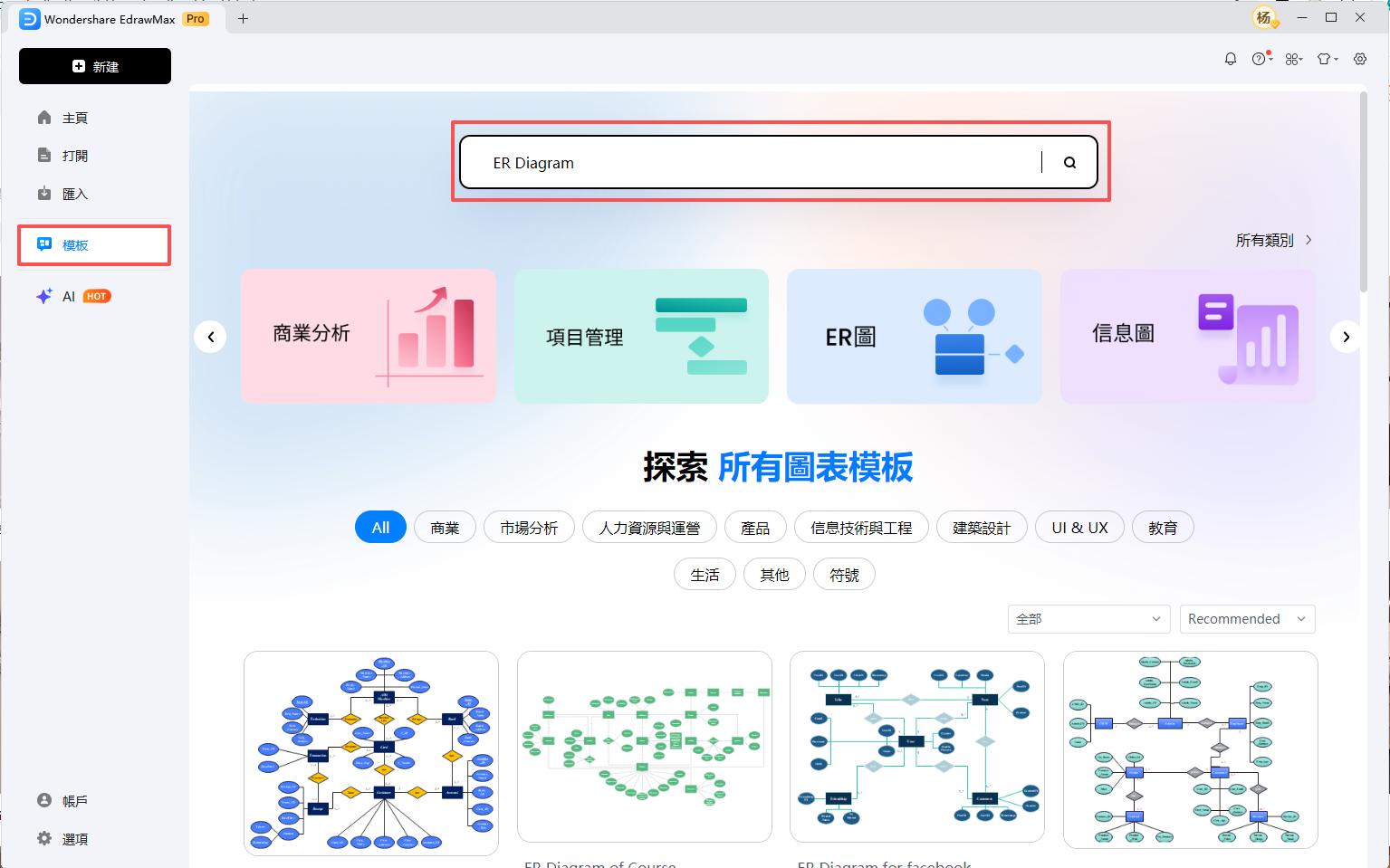Viewport: 1390px width, 868px height.
Task: Advance the carousel with the right chevron
Action: [1347, 336]
